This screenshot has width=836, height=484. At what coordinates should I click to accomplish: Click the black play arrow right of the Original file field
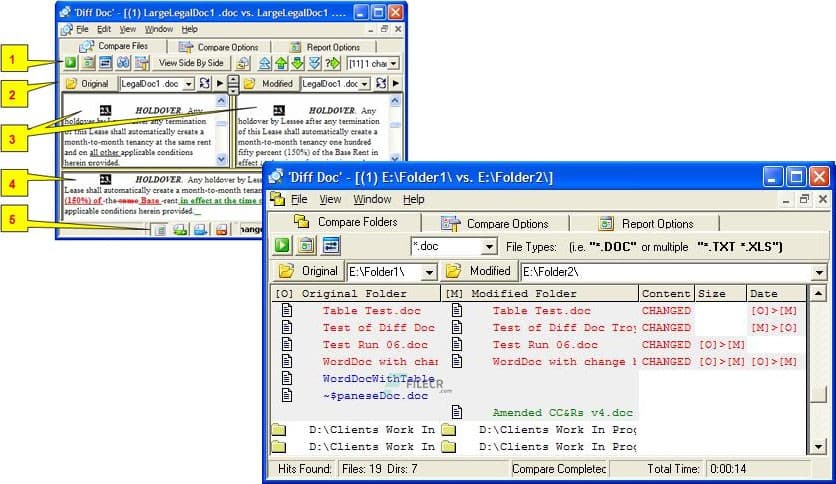220,83
